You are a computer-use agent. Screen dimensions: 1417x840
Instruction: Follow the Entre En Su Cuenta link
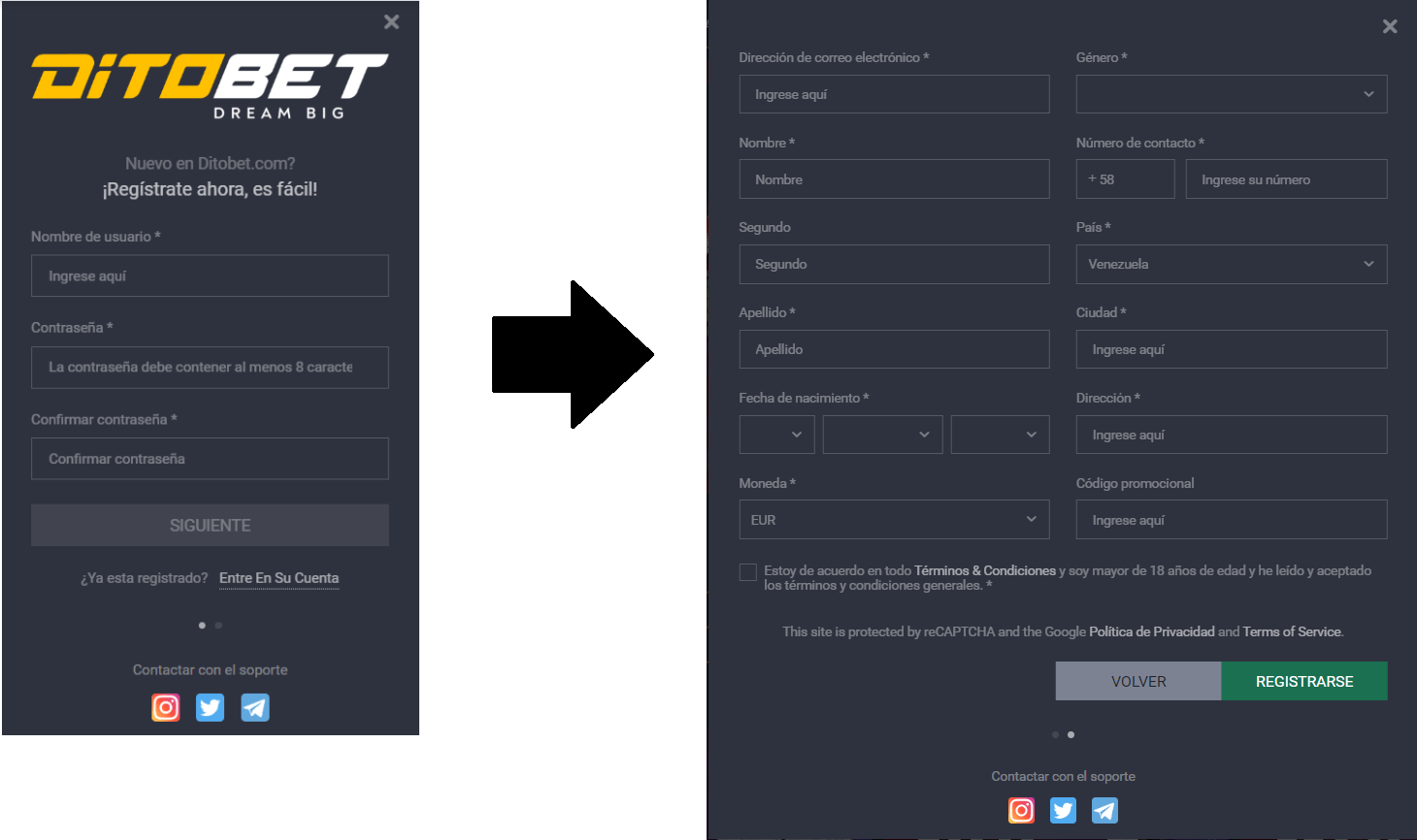coord(280,578)
